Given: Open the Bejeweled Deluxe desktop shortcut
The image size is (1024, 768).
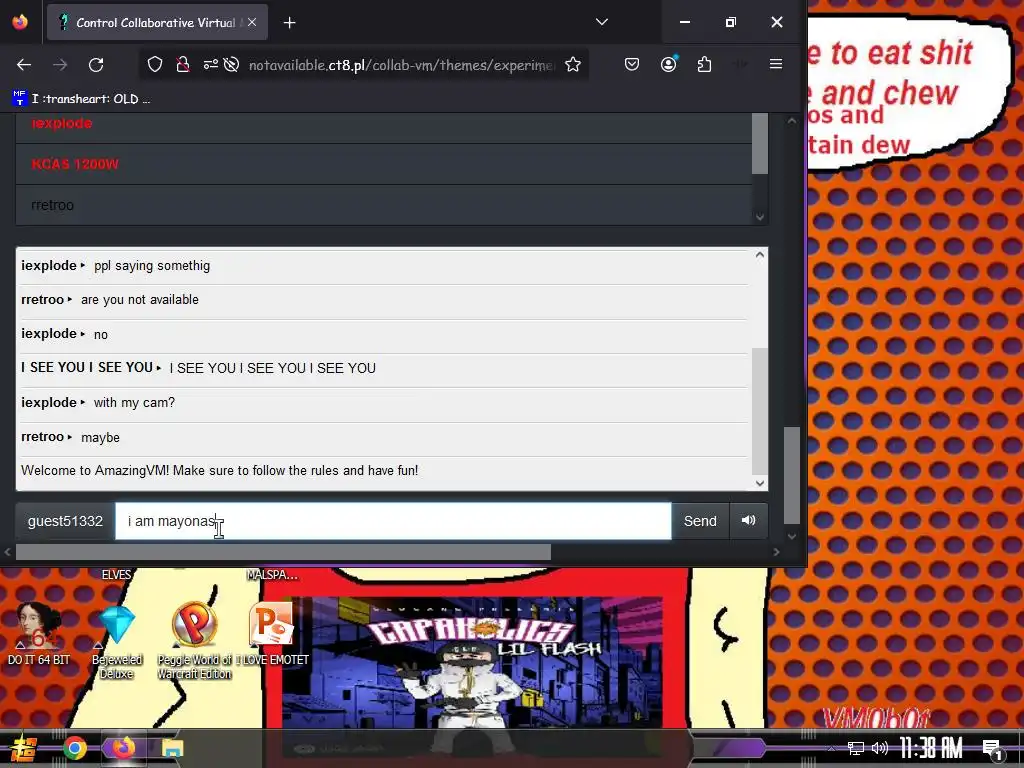Looking at the screenshot, I should pos(116,641).
